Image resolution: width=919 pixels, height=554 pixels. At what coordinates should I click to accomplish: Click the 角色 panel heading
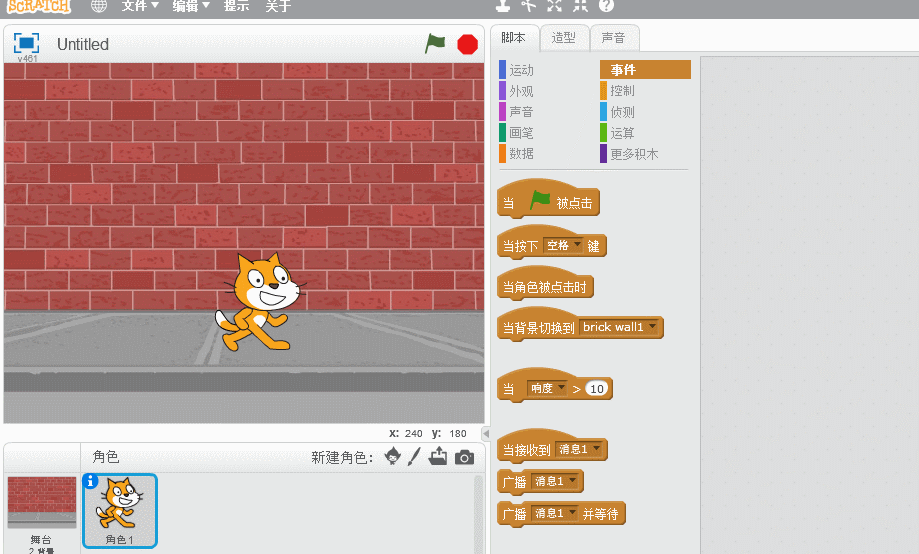click(105, 457)
